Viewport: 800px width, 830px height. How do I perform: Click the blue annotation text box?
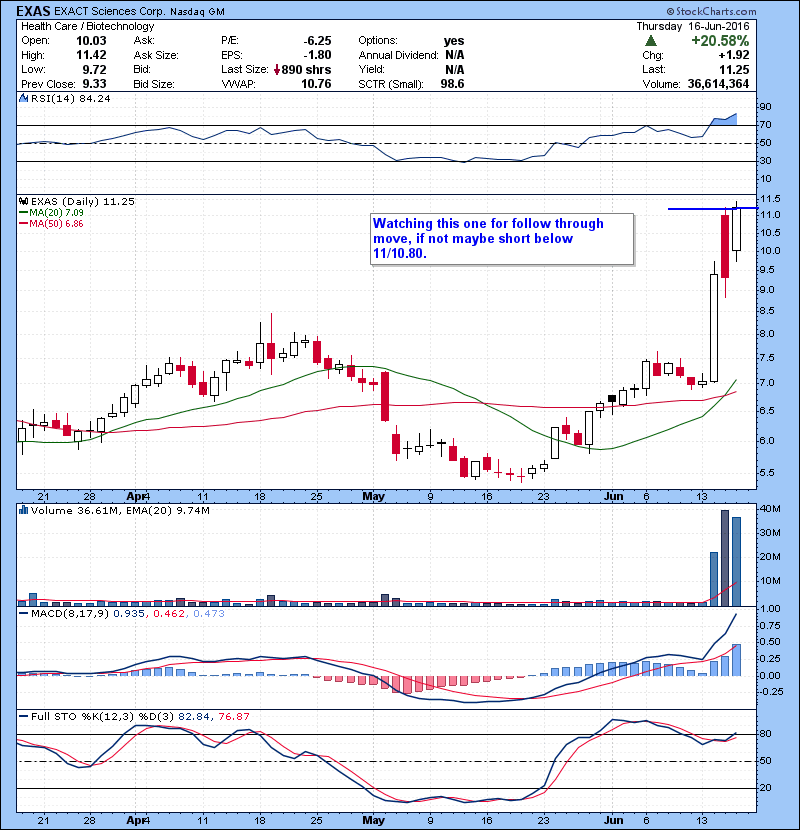(502, 239)
